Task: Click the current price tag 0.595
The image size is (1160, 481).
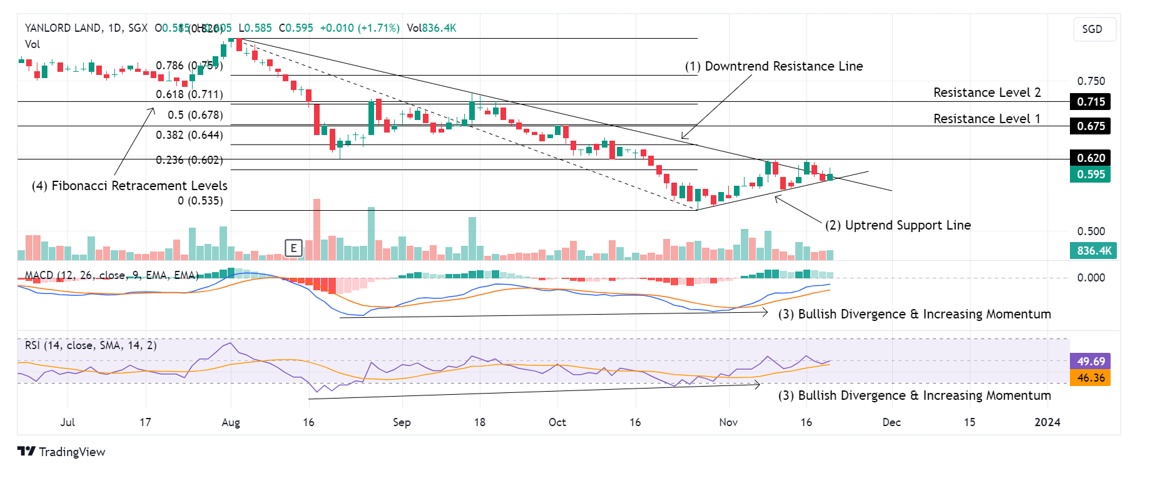Action: [x=1091, y=175]
